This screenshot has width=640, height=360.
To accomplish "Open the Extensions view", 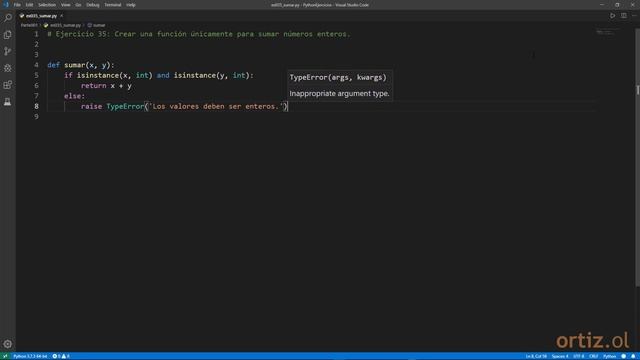I will (x=8, y=85).
